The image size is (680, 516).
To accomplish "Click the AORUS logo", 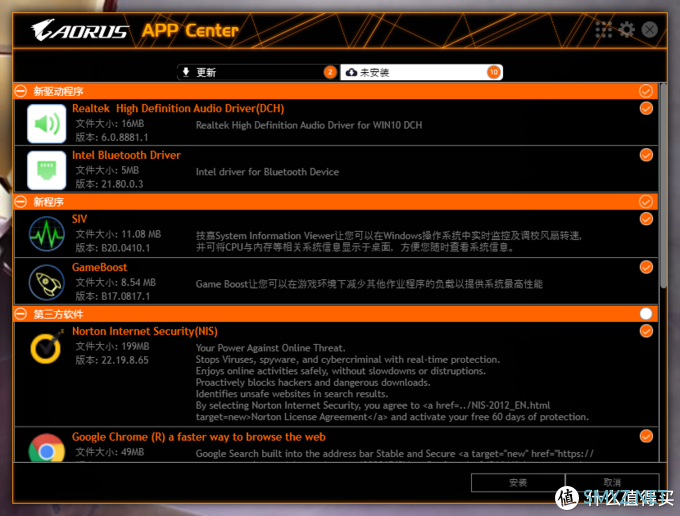I will [x=80, y=30].
